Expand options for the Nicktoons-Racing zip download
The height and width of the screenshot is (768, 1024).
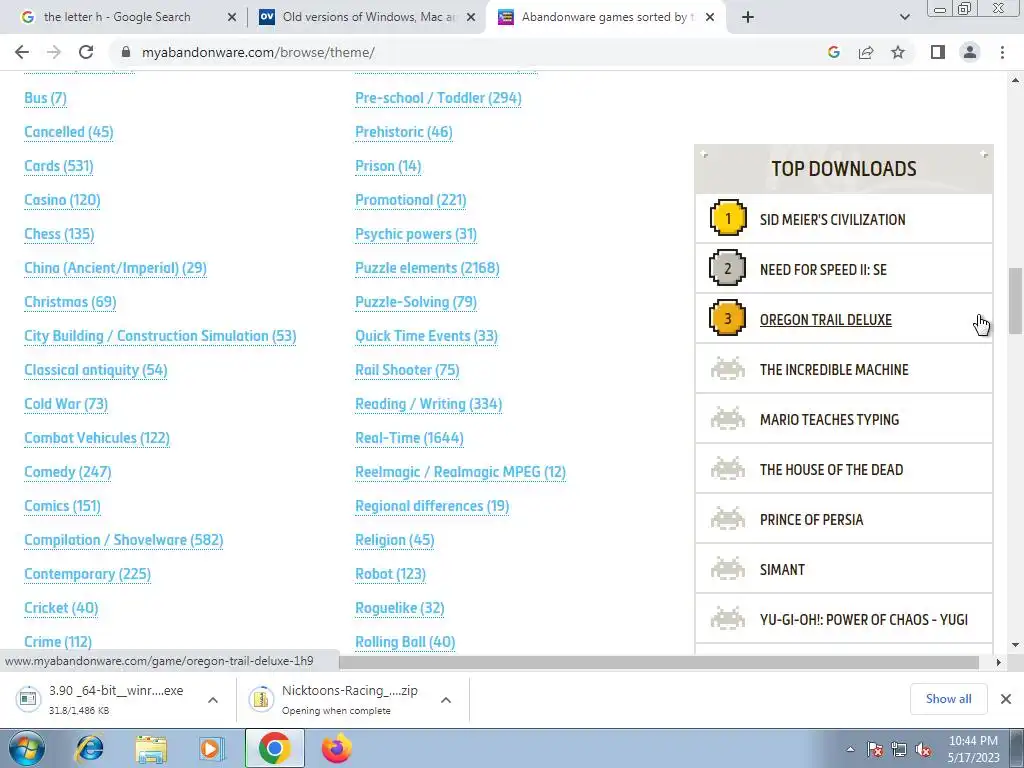446,700
